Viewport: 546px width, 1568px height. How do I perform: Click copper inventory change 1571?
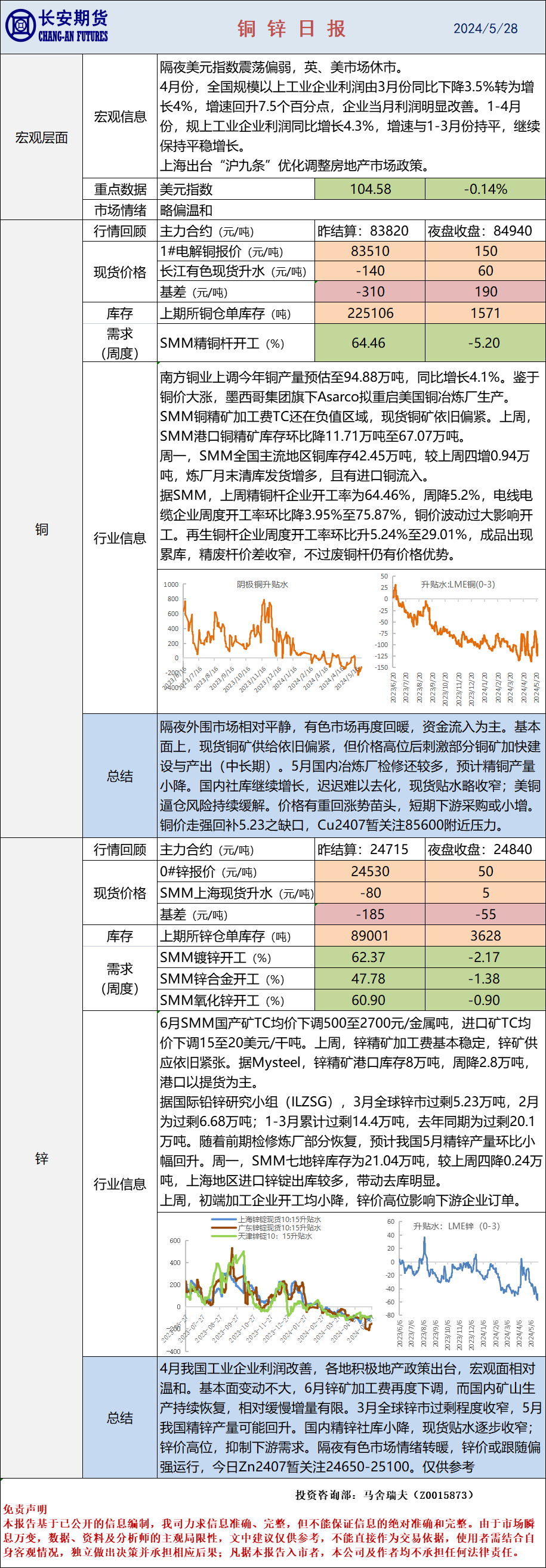click(x=485, y=313)
